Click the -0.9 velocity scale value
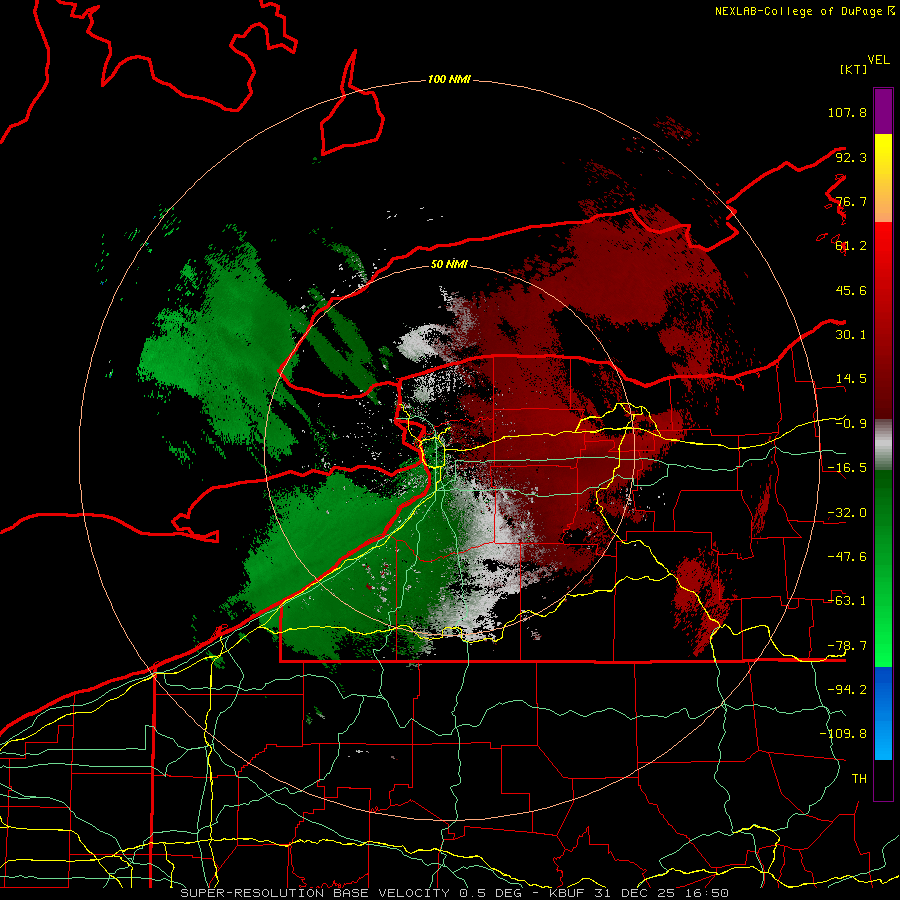The height and width of the screenshot is (900, 900). 851,424
